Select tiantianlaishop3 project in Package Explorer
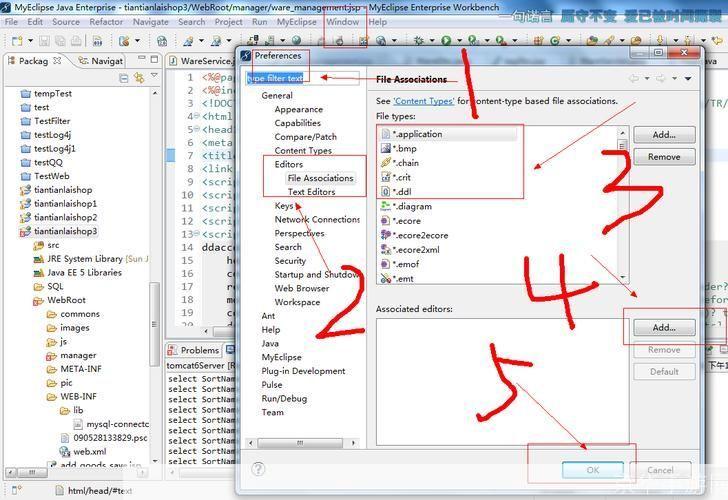The image size is (728, 500). 59,231
